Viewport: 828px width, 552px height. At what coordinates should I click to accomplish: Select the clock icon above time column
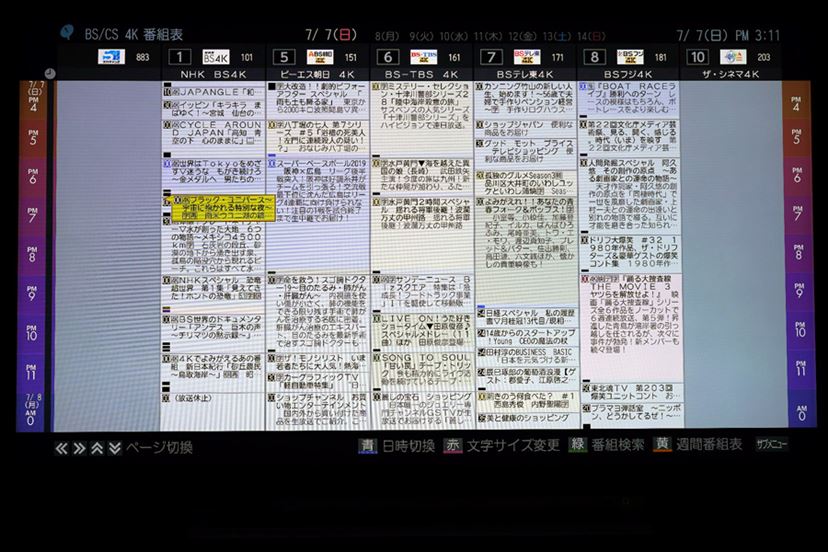[50, 73]
